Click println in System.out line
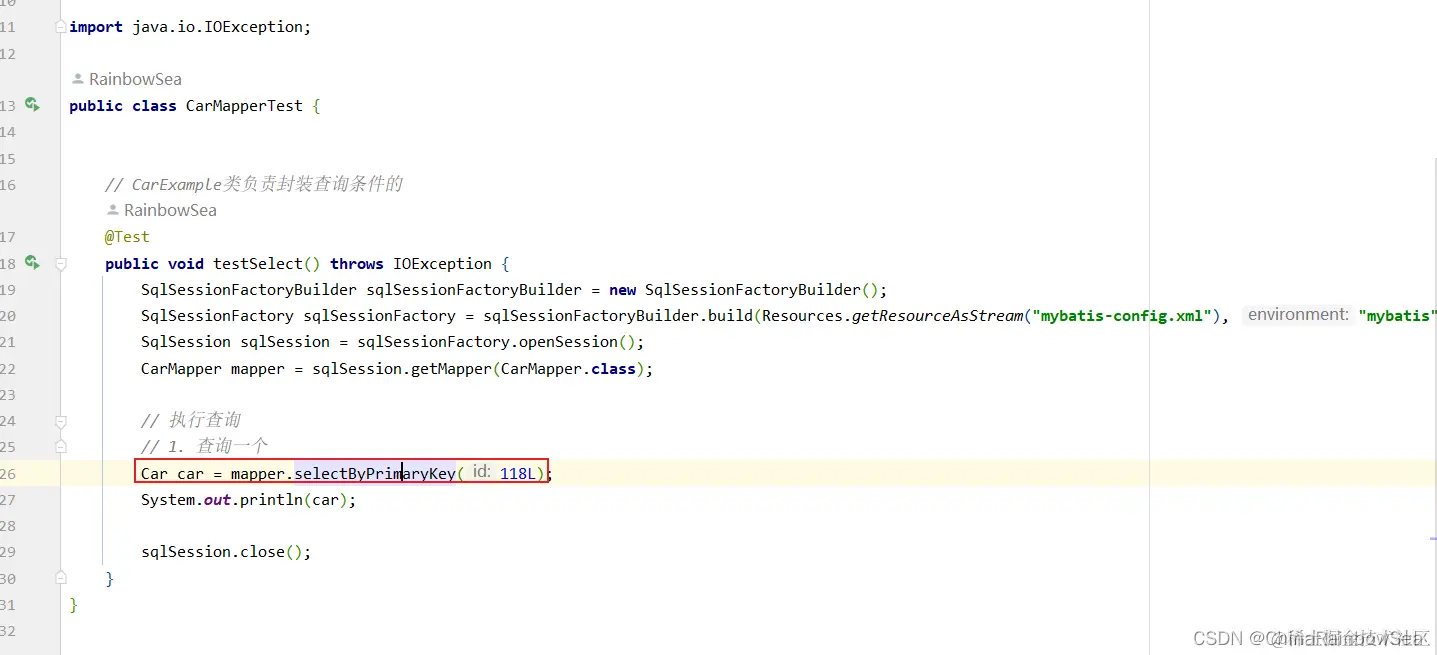This screenshot has width=1437, height=655. 271,500
